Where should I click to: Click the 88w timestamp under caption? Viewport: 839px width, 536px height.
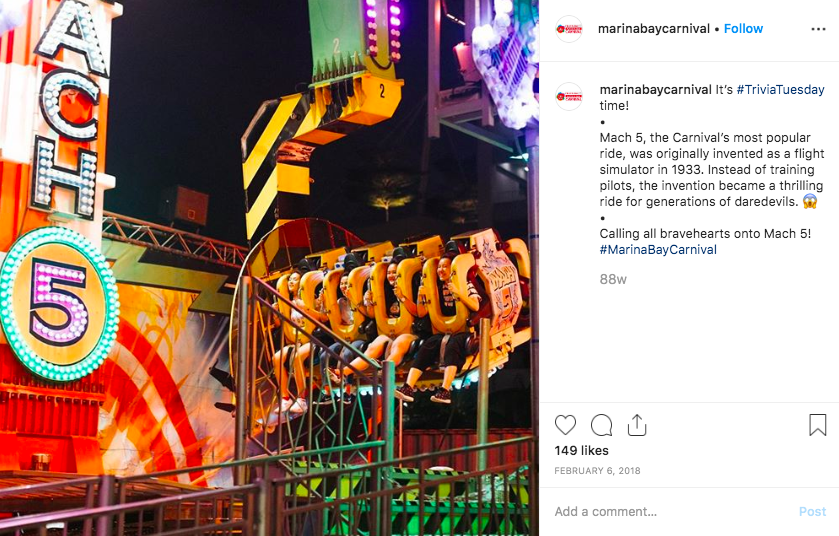pos(613,279)
